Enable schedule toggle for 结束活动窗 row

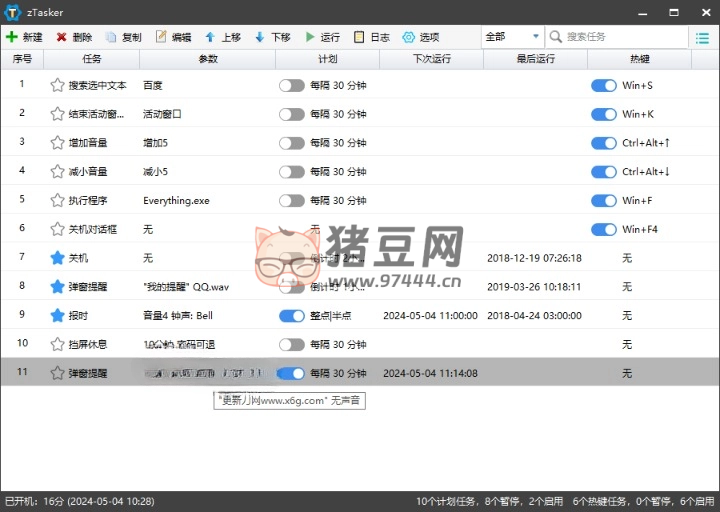click(292, 114)
